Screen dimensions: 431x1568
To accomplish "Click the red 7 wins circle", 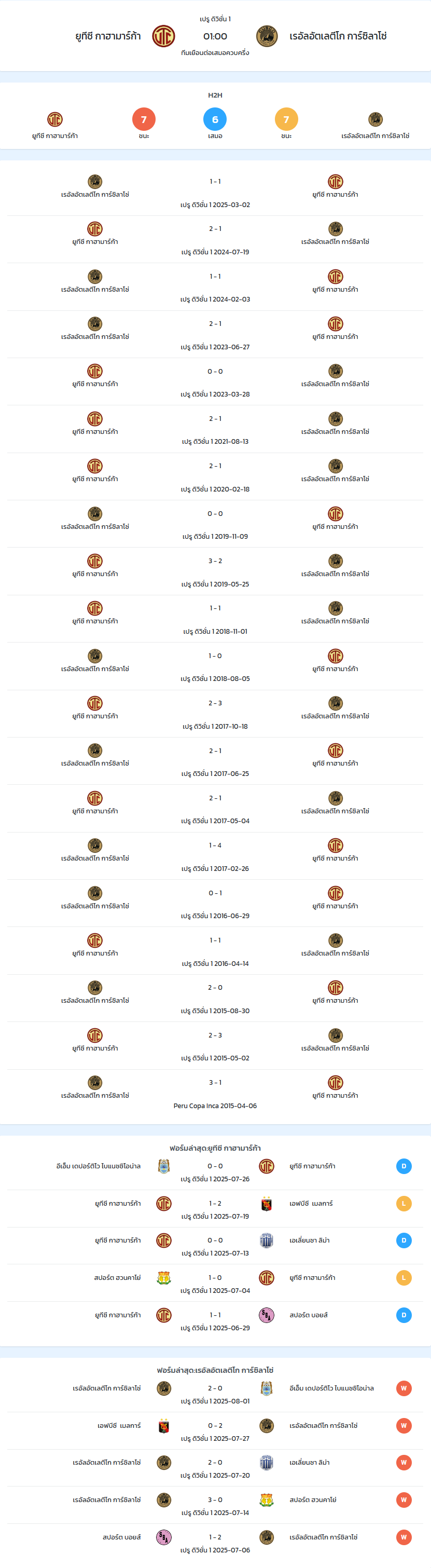I will (144, 119).
